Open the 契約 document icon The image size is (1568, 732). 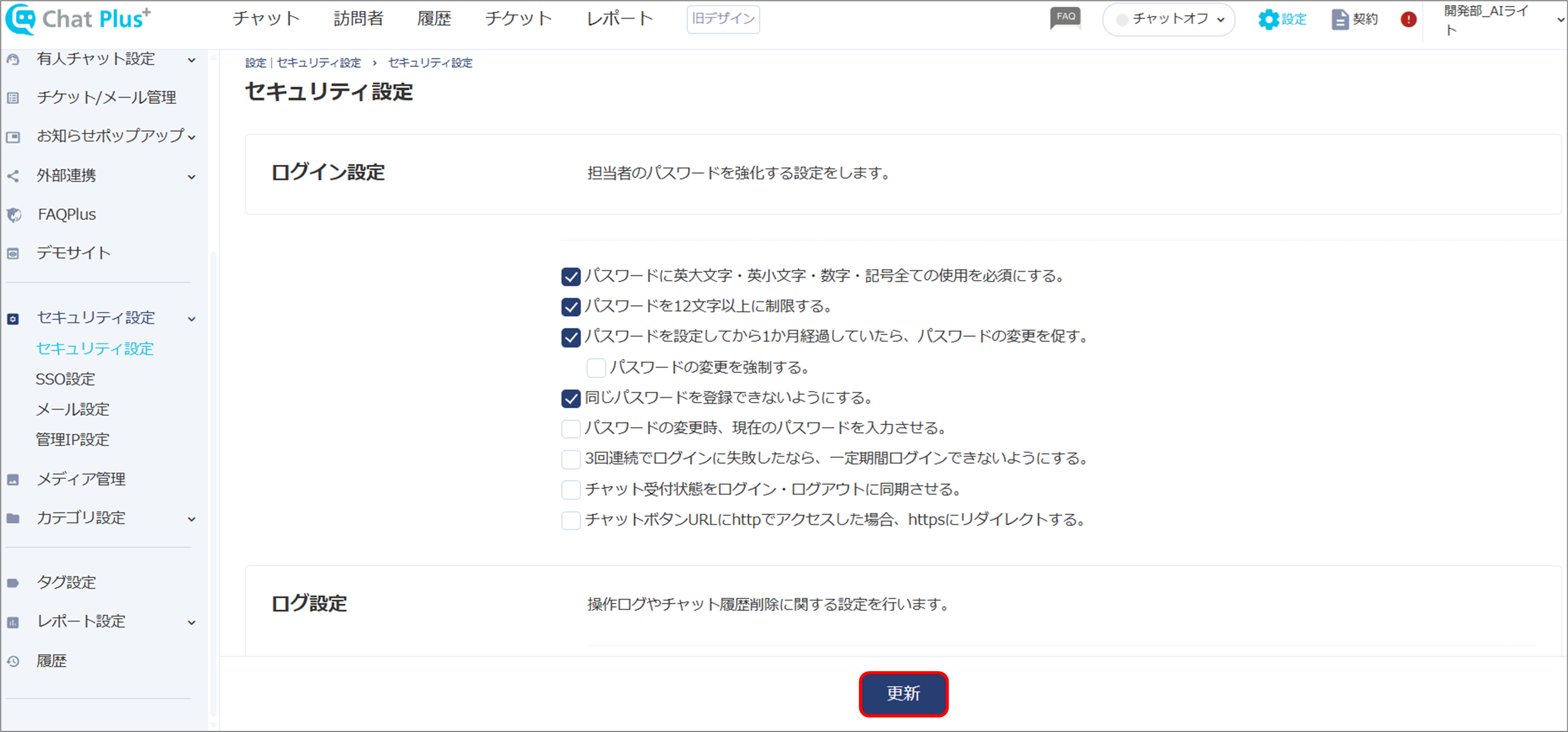[1340, 19]
